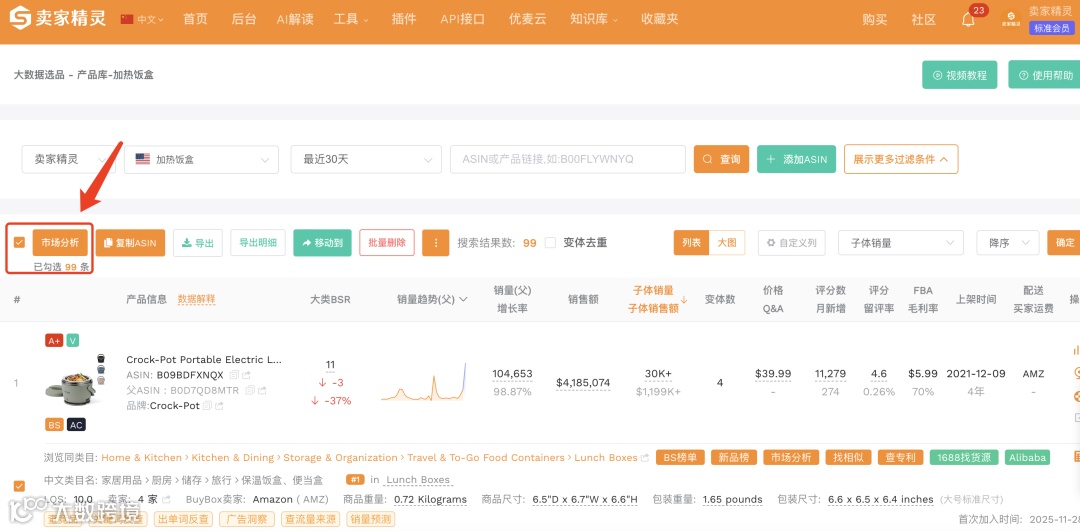The width and height of the screenshot is (1080, 531).
Task: Click the 导出 export button
Action: point(198,242)
